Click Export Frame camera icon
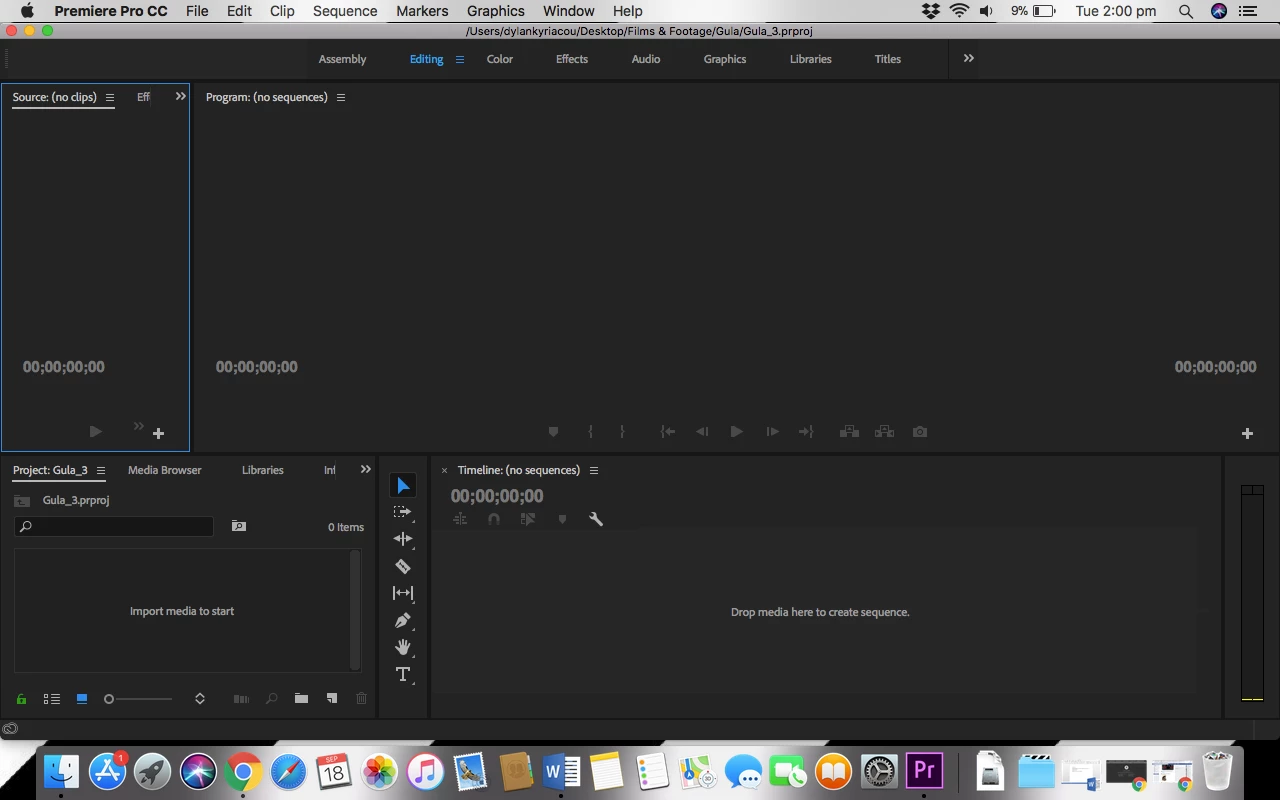The width and height of the screenshot is (1280, 800). (x=920, y=432)
